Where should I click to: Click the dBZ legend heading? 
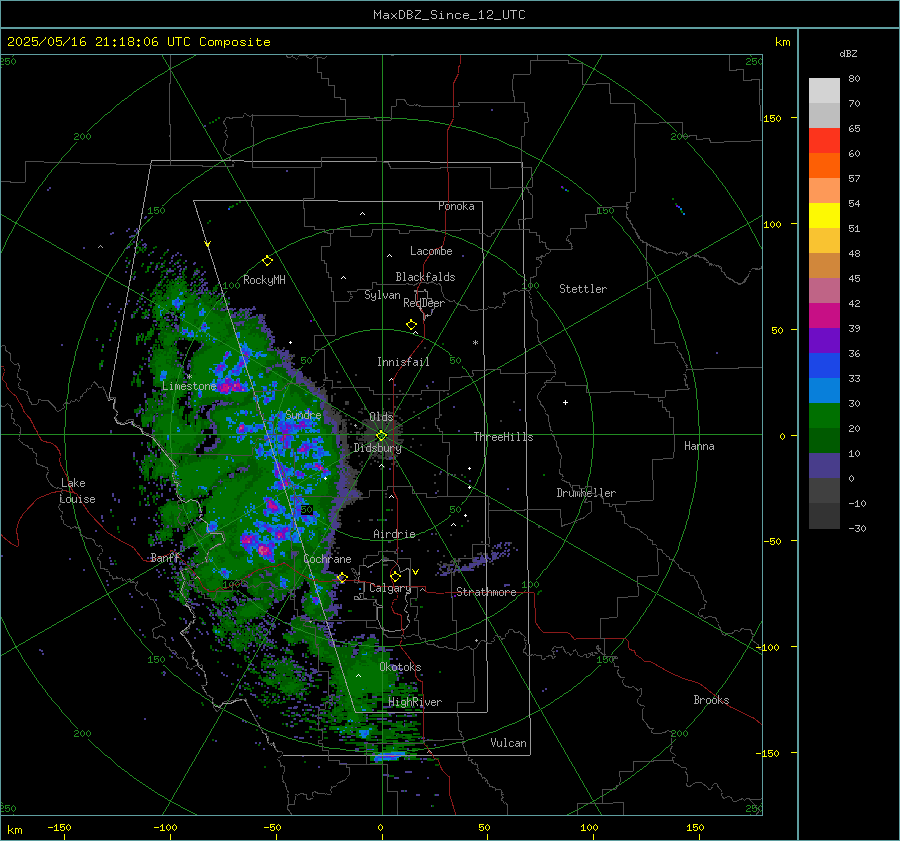[848, 54]
